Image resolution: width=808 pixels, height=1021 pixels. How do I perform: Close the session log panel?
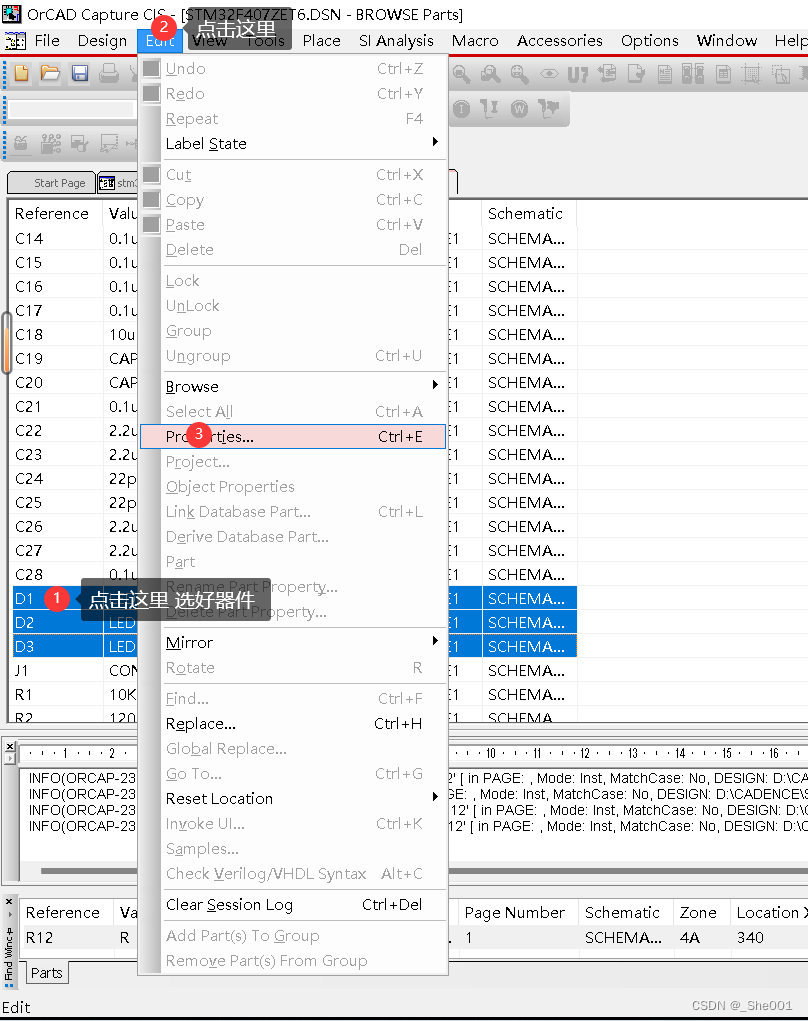point(10,746)
